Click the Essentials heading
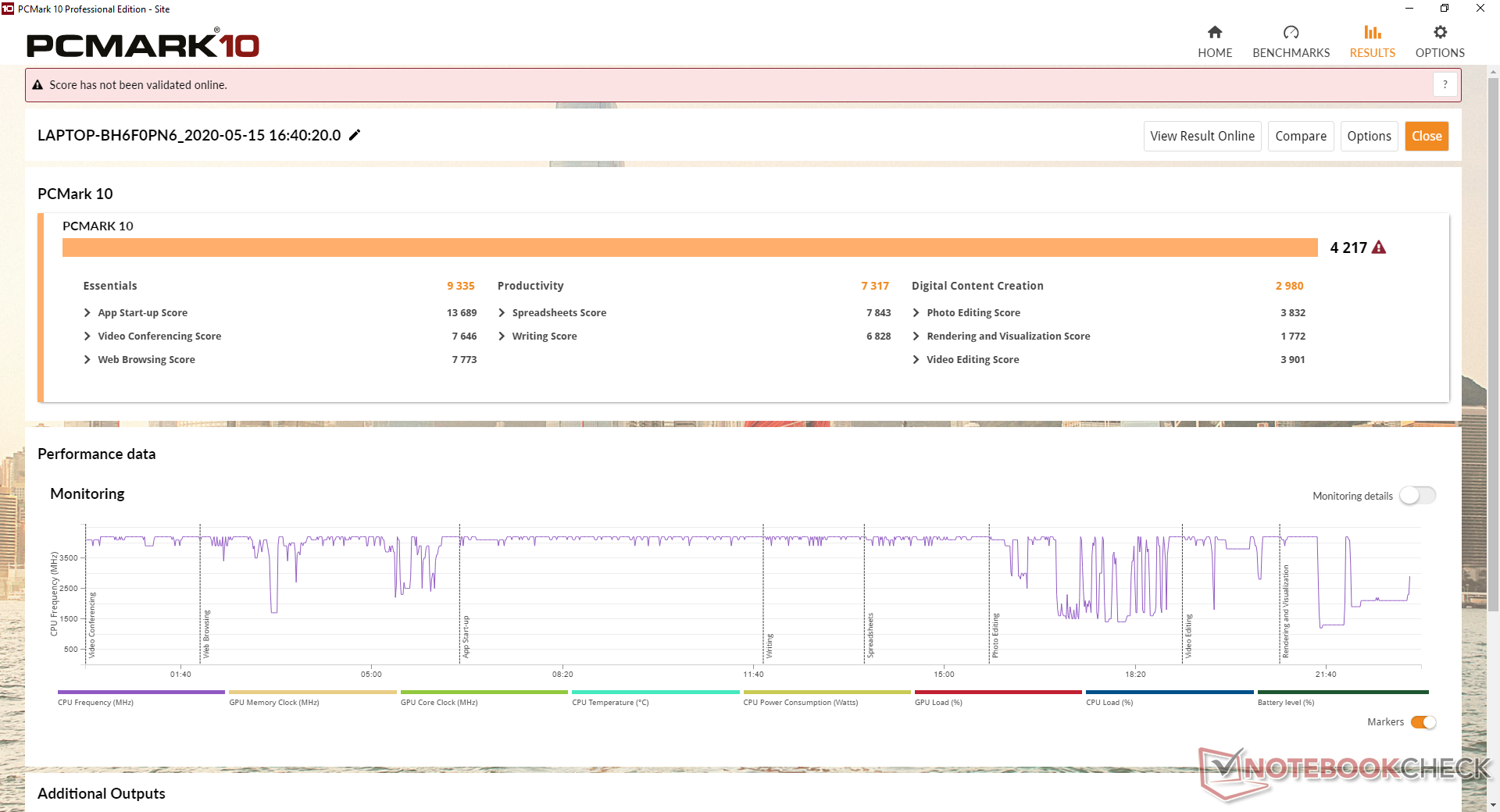This screenshot has height=812, width=1500. tap(110, 287)
